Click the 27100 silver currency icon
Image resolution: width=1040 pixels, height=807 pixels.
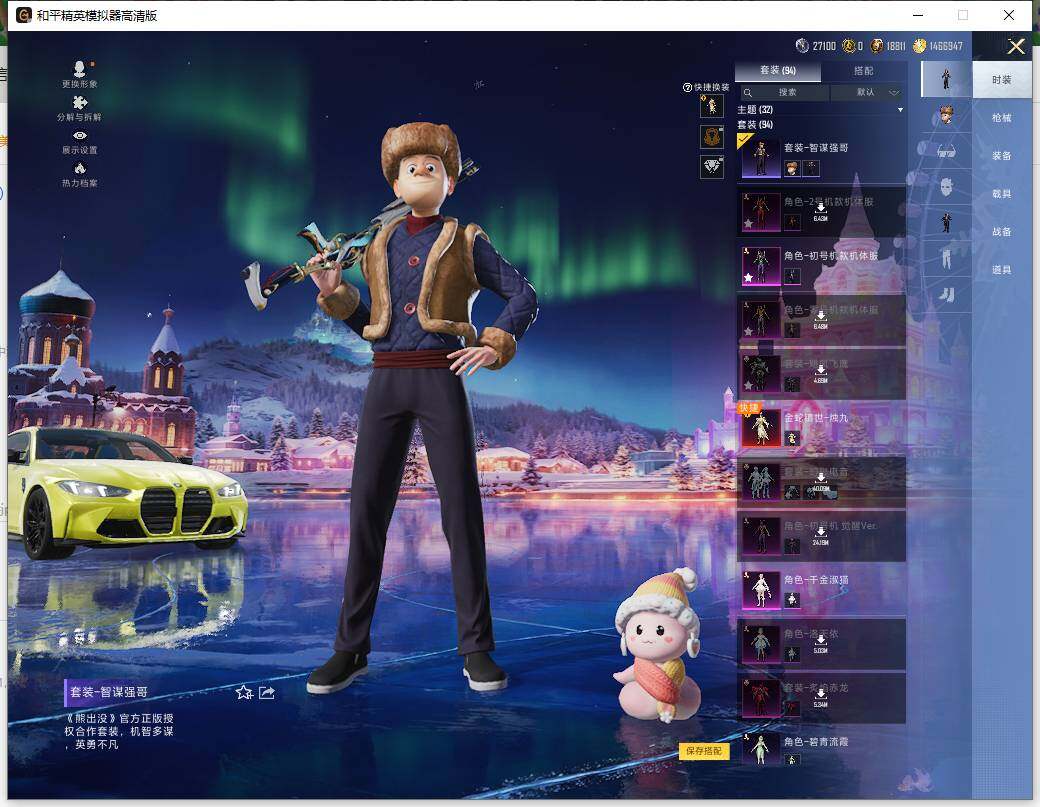click(802, 45)
